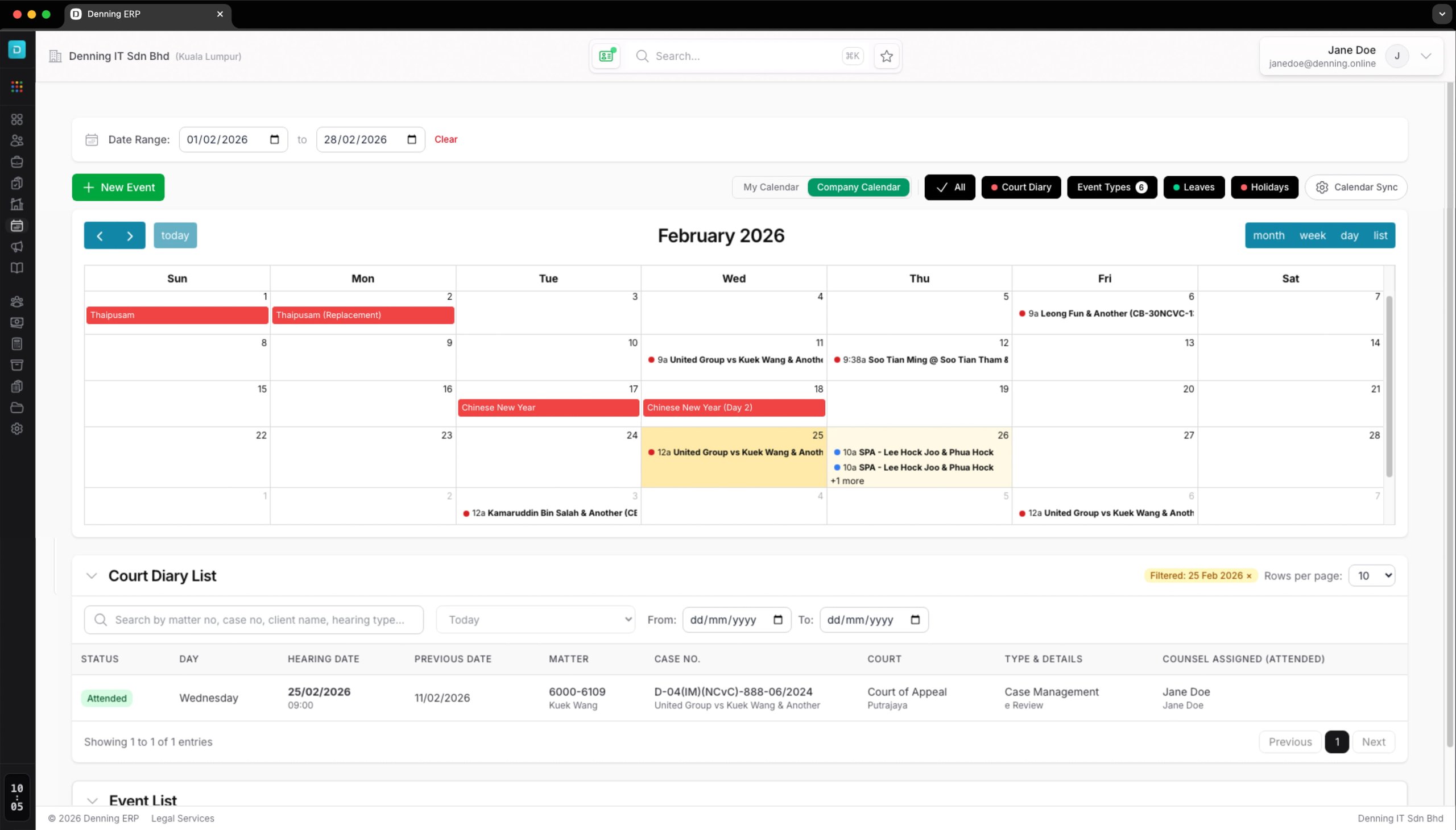Toggle the Leaves filter
This screenshot has width=1456, height=830.
click(x=1193, y=187)
